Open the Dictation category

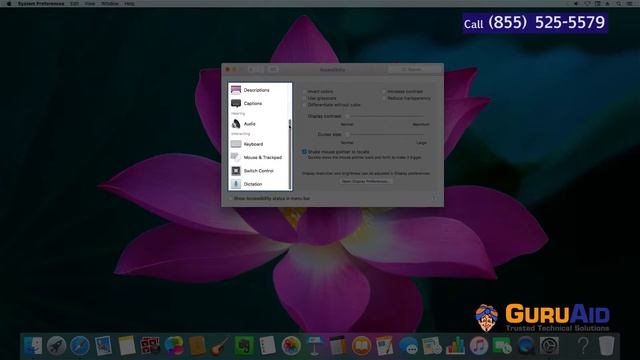tap(260, 184)
